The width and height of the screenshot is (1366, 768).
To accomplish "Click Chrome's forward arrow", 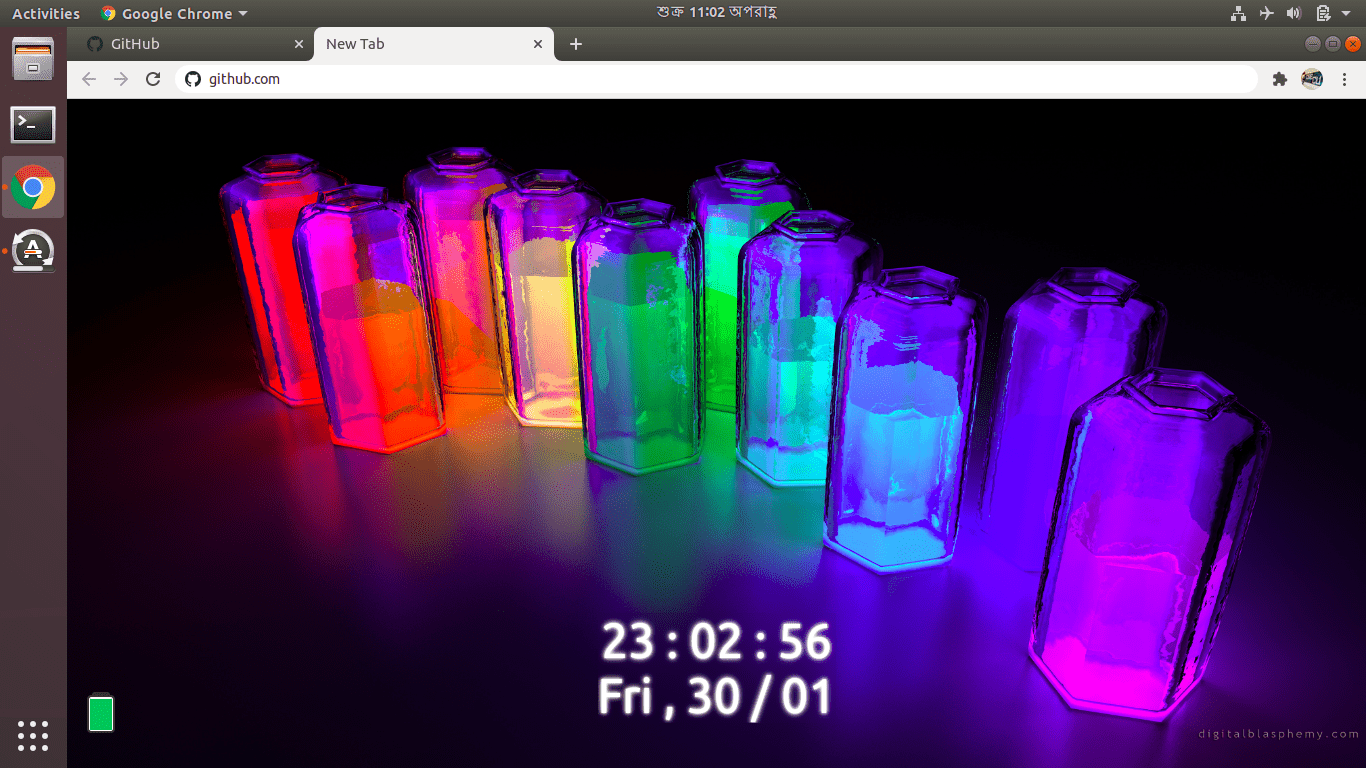I will [121, 79].
